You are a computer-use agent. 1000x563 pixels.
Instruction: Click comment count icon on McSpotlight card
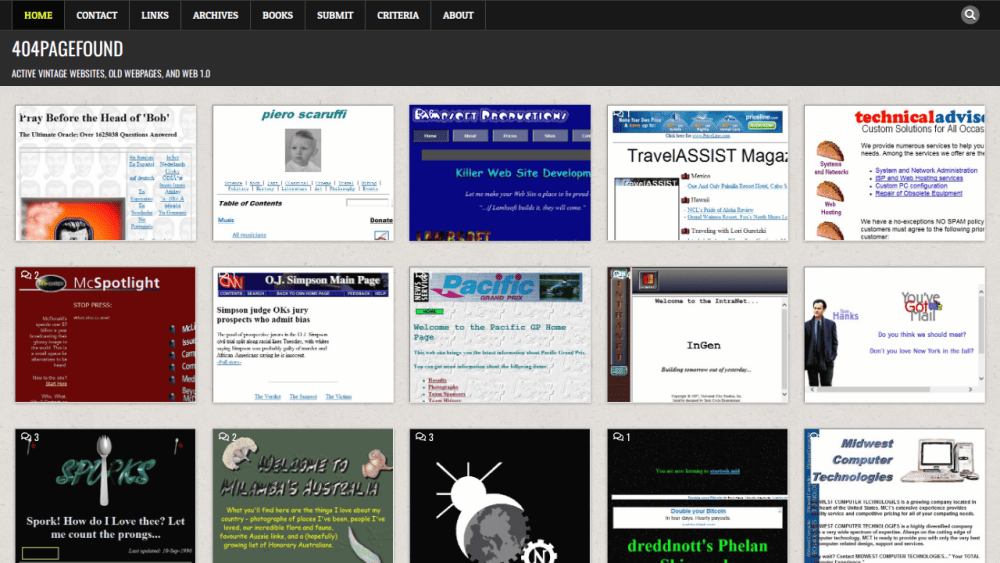pos(29,275)
